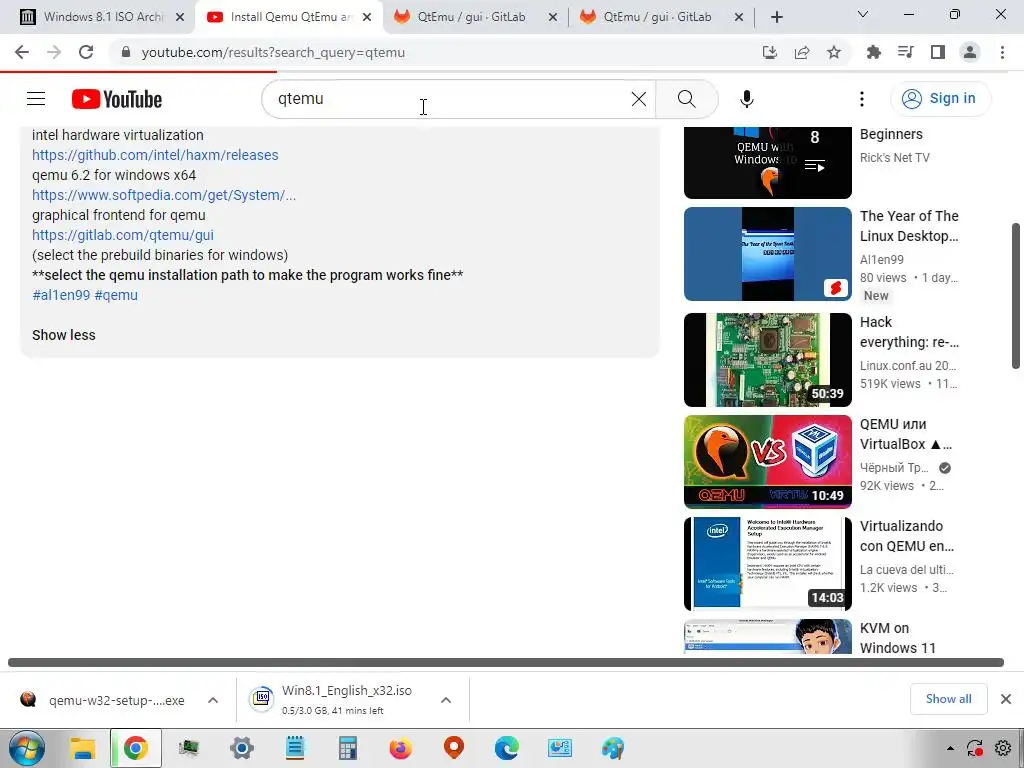Screen dimensions: 1024x768
Task: Open the Hack everything video thumbnail
Action: [768, 360]
